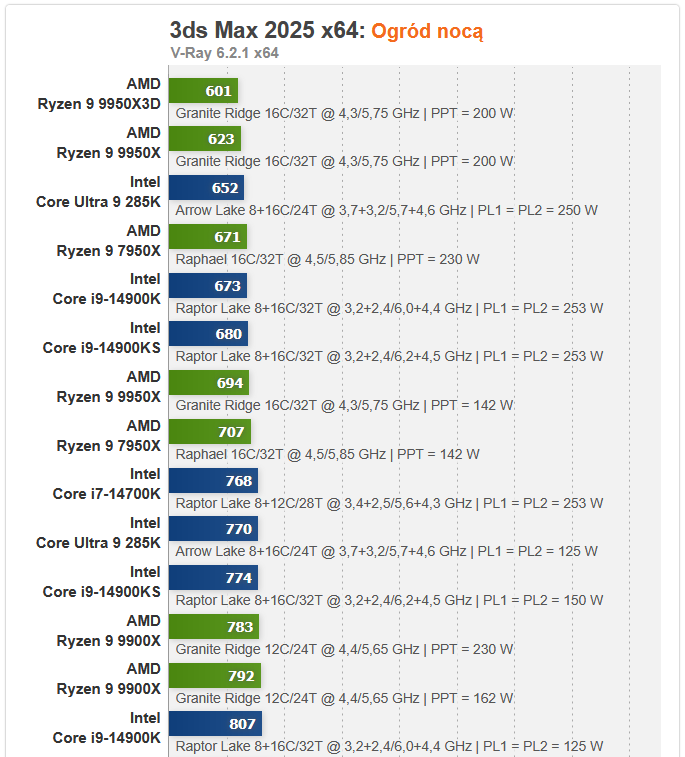Click the blue 652 Core Ultra 9 285K bar
Screen dimensions: 685x757
[x=207, y=188]
